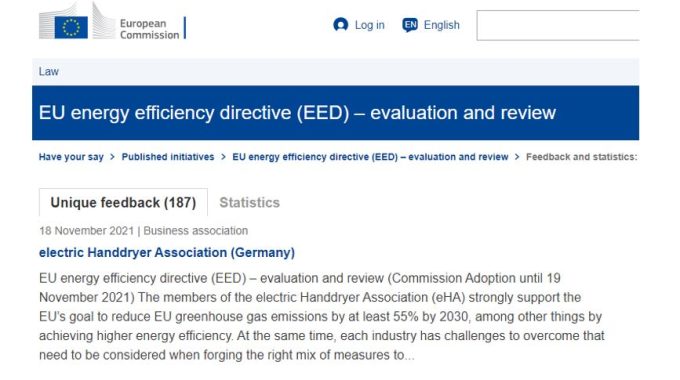Click the Business association label
This screenshot has height=380, width=680.
[x=196, y=231]
